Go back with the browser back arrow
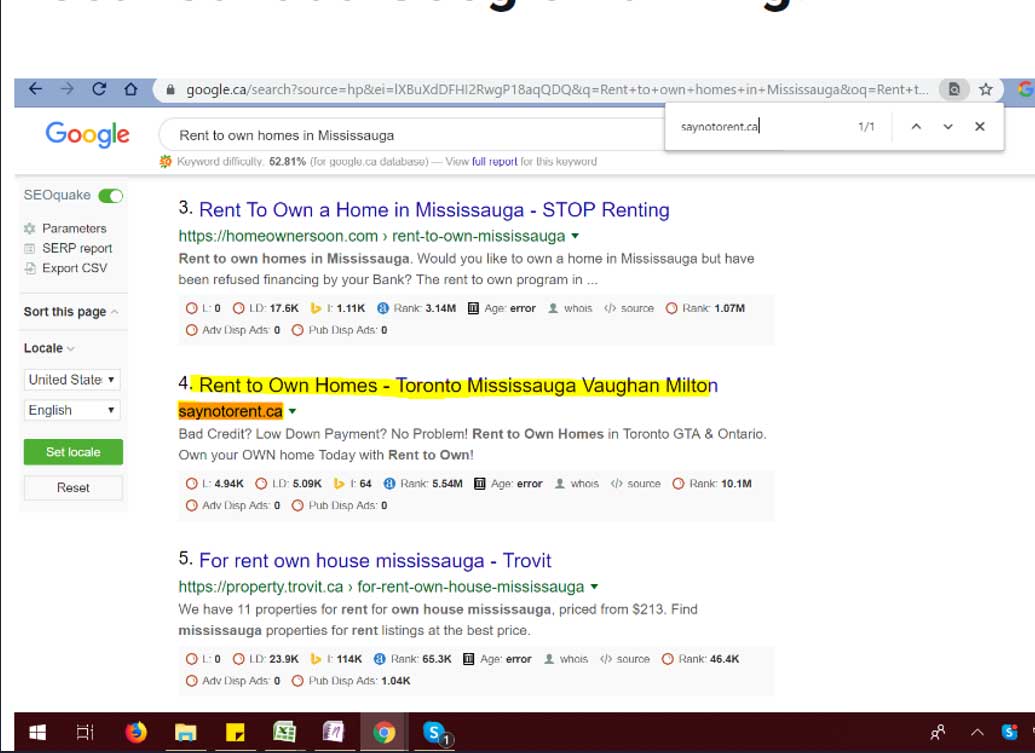 (36, 89)
